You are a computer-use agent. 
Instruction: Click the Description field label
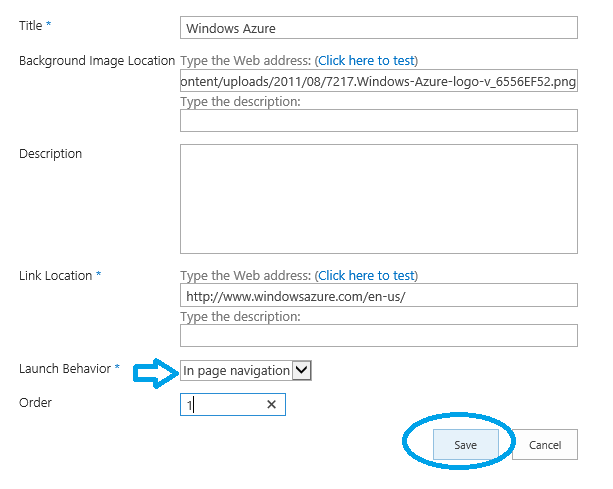(50, 153)
